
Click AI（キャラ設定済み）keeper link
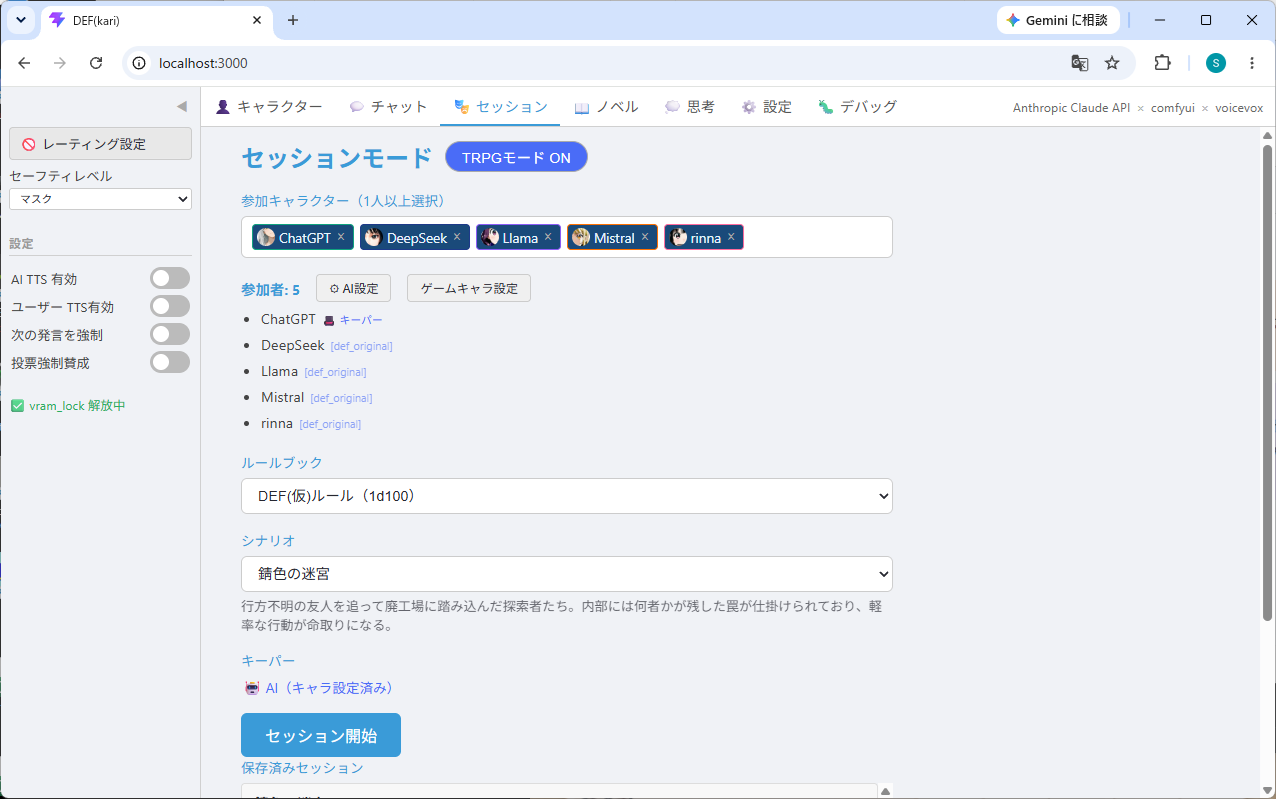(x=329, y=688)
